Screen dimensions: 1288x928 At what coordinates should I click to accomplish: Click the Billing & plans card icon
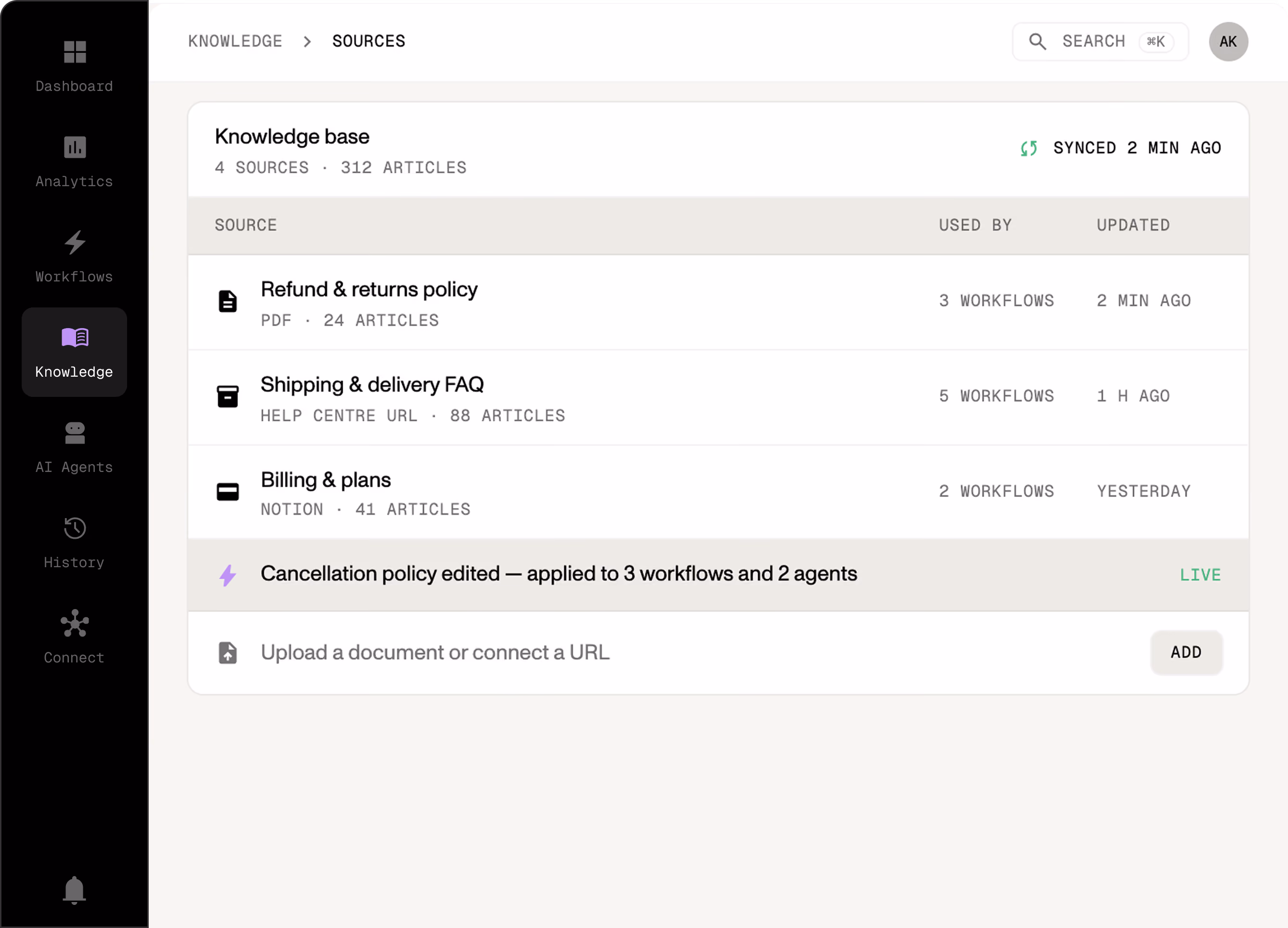[228, 492]
